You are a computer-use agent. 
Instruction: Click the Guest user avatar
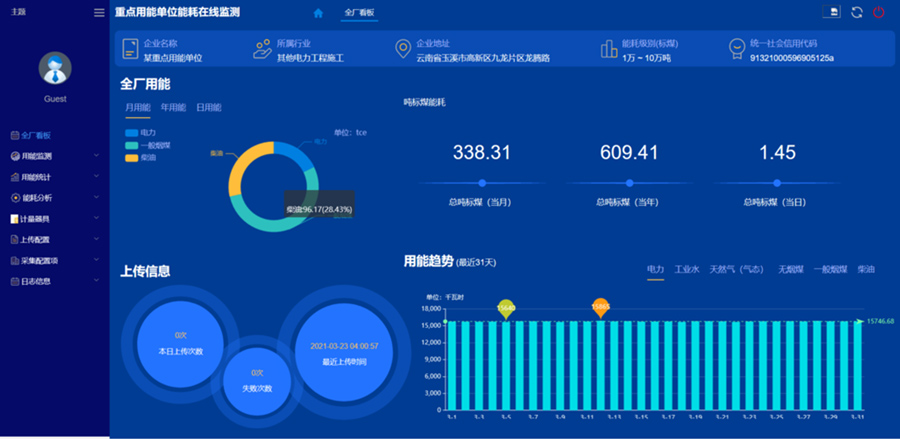click(x=54, y=68)
